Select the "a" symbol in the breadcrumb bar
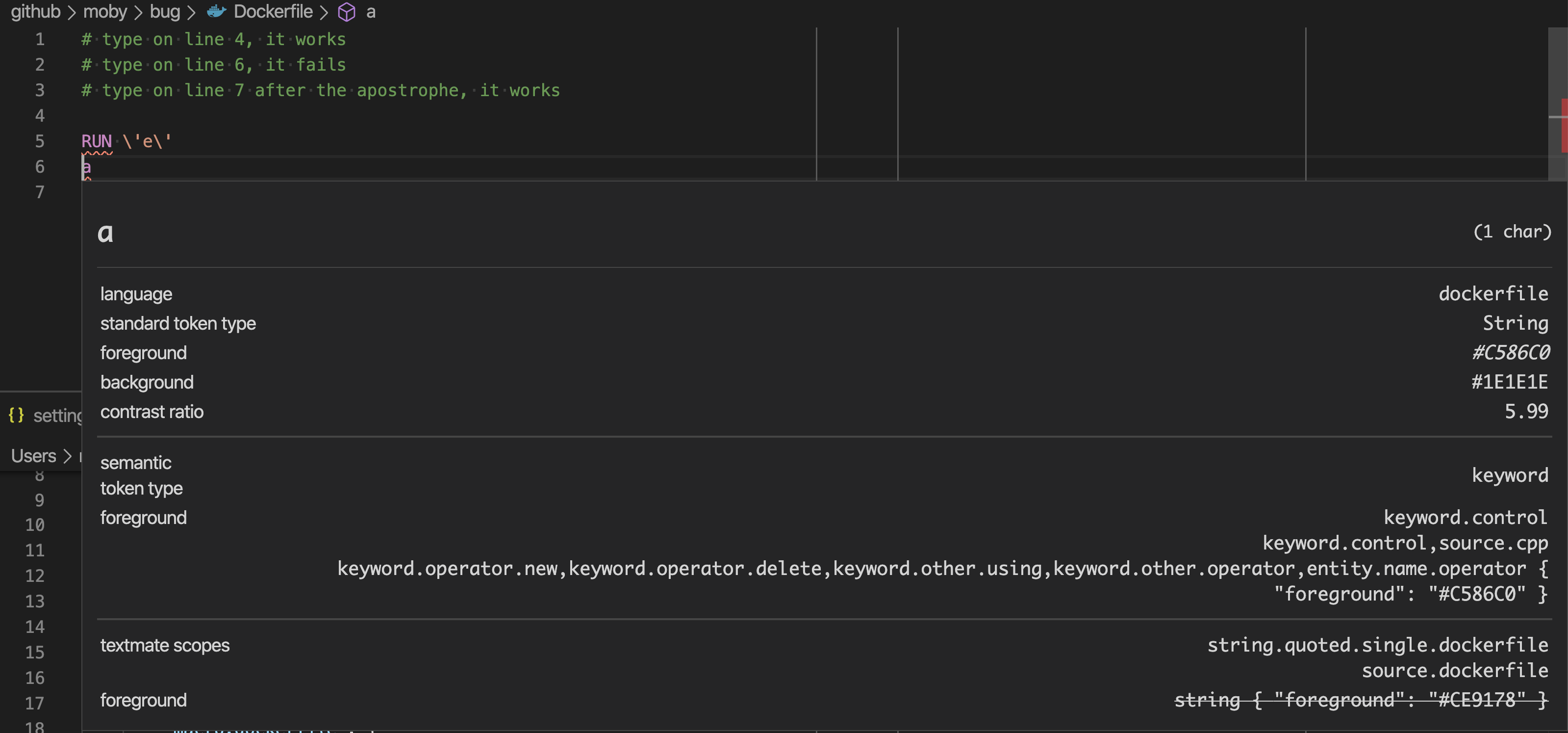 click(x=371, y=12)
